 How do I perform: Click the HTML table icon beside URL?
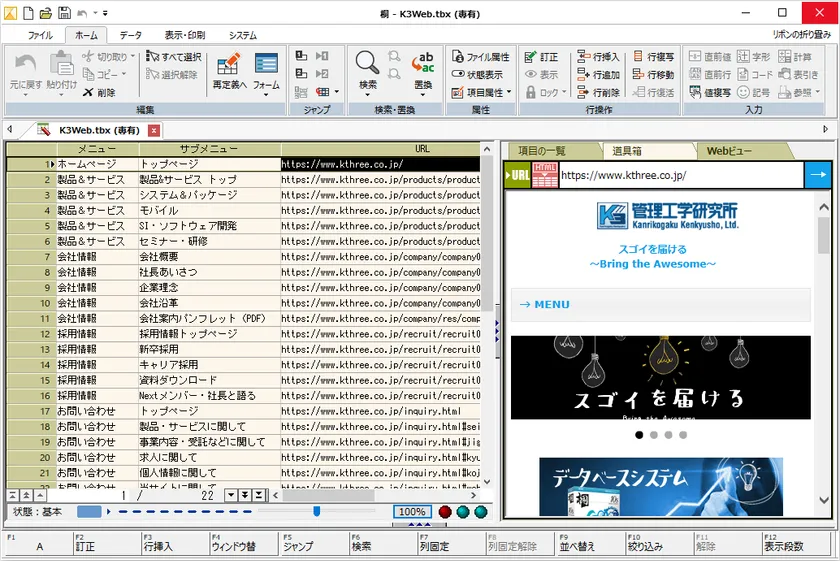coord(545,174)
